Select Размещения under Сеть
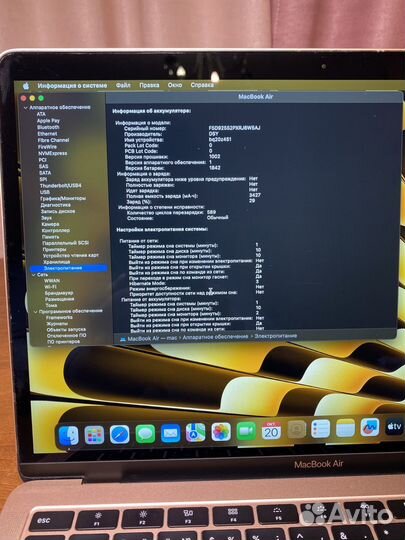Viewport: 405px width, 540px height. point(60,299)
